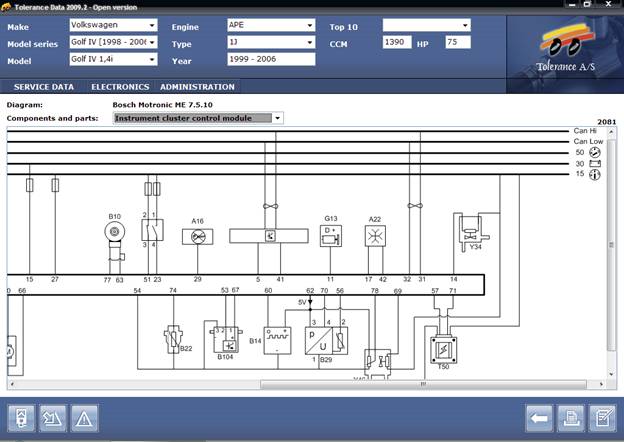Select the A22 component symbol
This screenshot has width=624, height=442.
tap(375, 236)
